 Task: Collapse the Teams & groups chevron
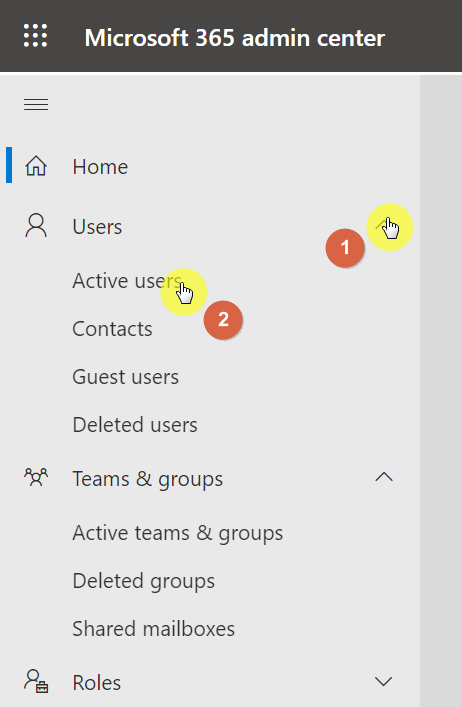click(x=384, y=477)
